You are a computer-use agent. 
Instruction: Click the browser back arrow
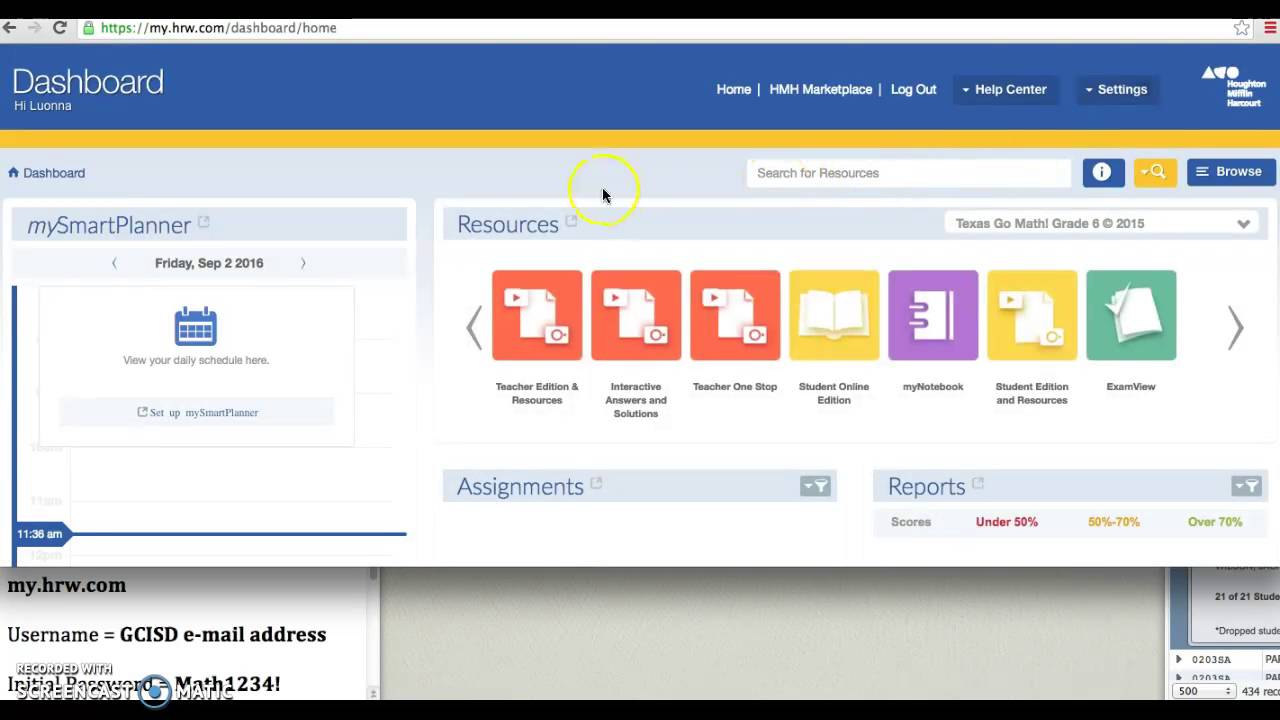coord(10,28)
